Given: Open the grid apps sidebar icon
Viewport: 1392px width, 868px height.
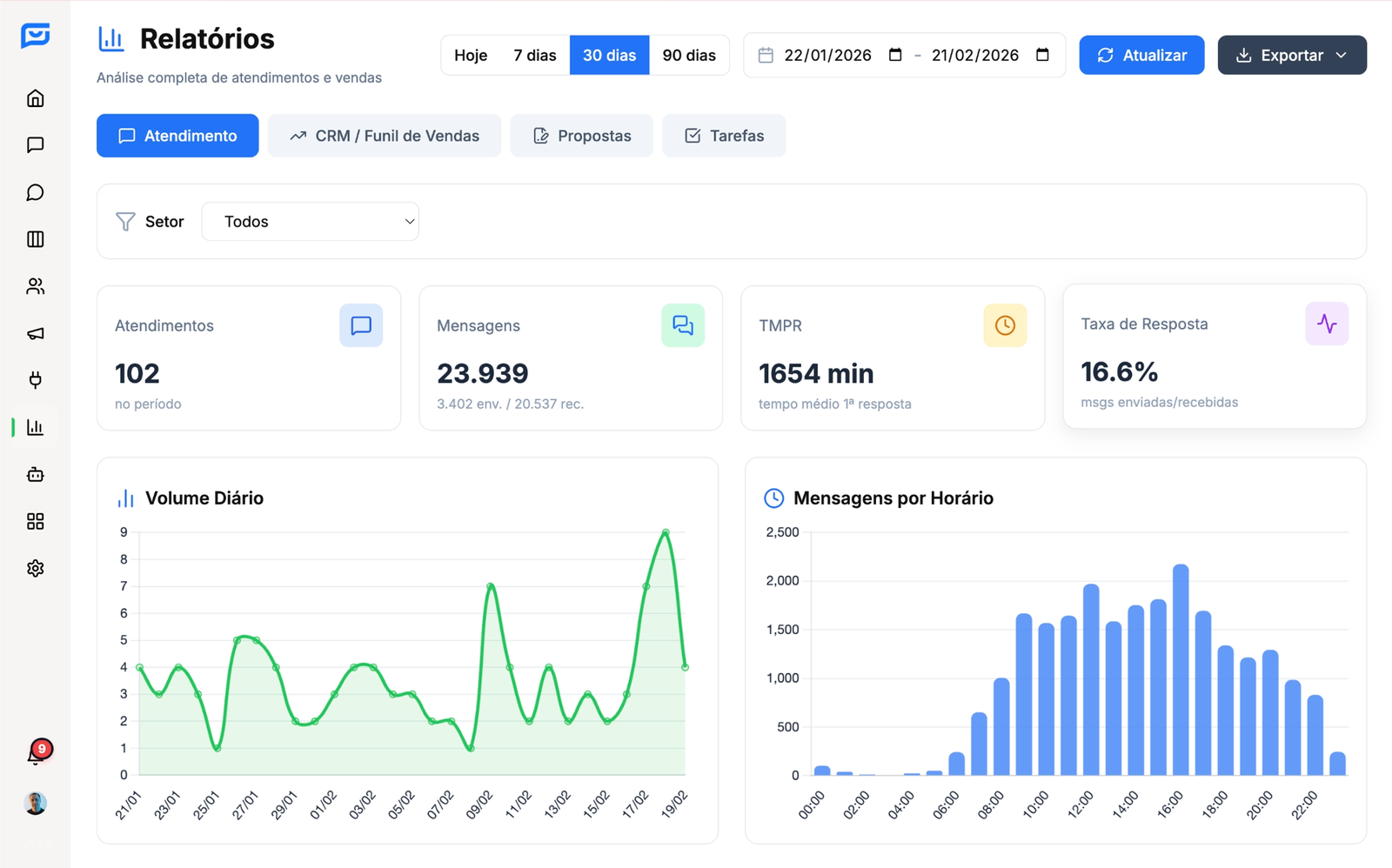Looking at the screenshot, I should [x=35, y=521].
